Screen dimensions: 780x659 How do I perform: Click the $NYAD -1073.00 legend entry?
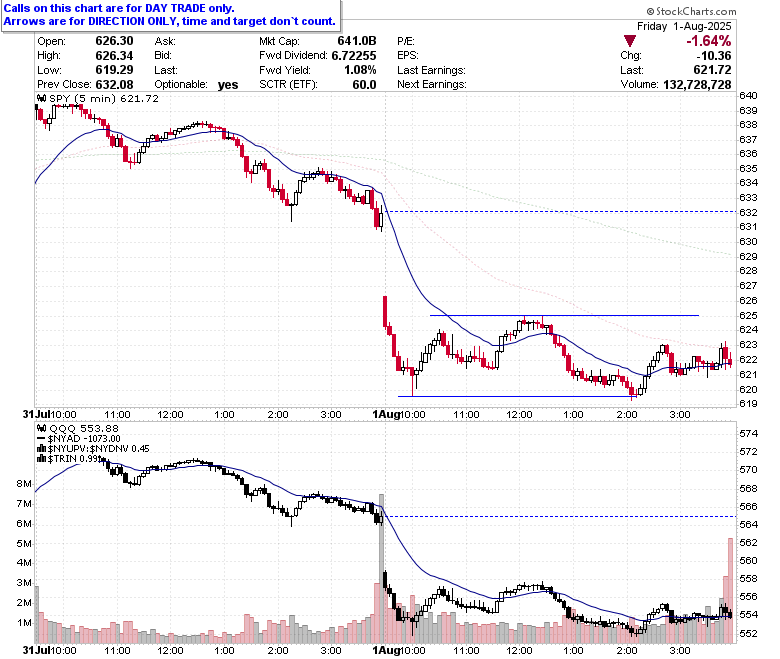[x=84, y=439]
